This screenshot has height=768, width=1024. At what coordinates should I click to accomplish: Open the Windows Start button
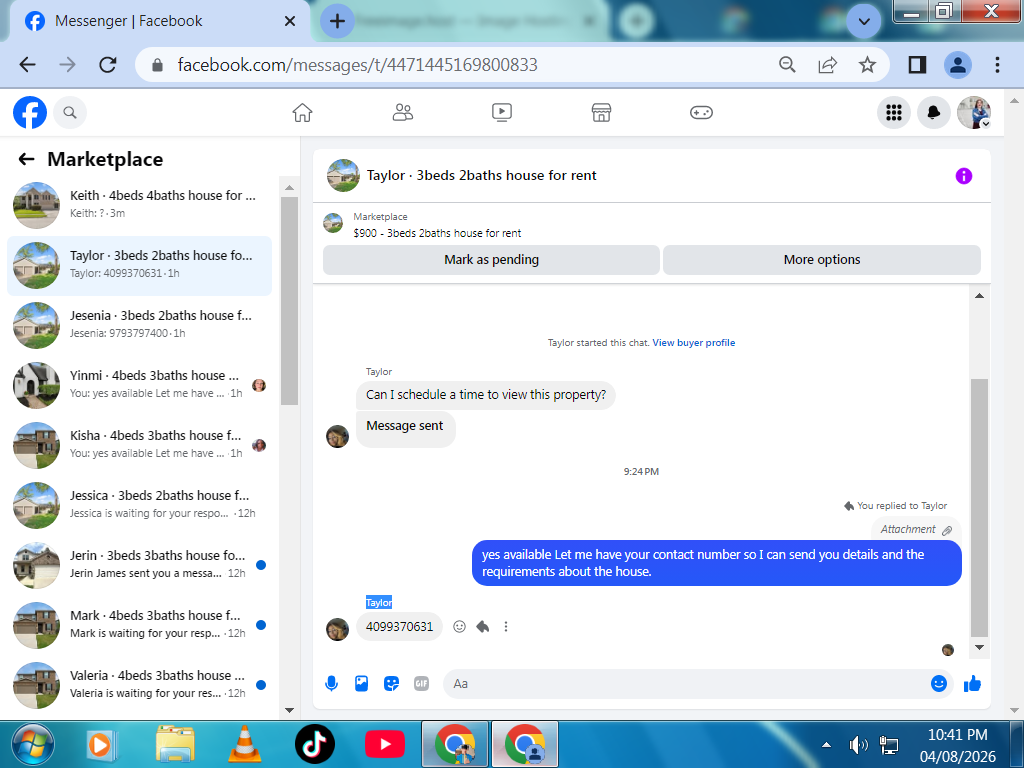click(33, 744)
